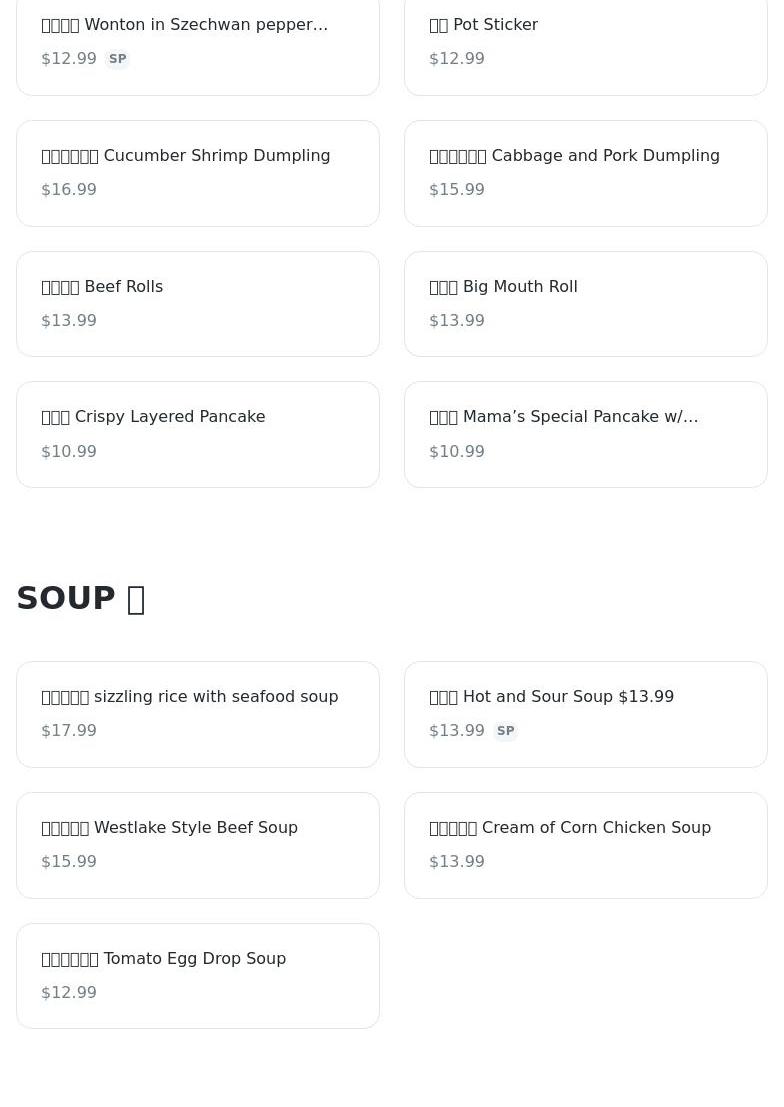Screen dimensions: 784x1107
Task: Click the SOUP section heading
Action: coord(81,599)
